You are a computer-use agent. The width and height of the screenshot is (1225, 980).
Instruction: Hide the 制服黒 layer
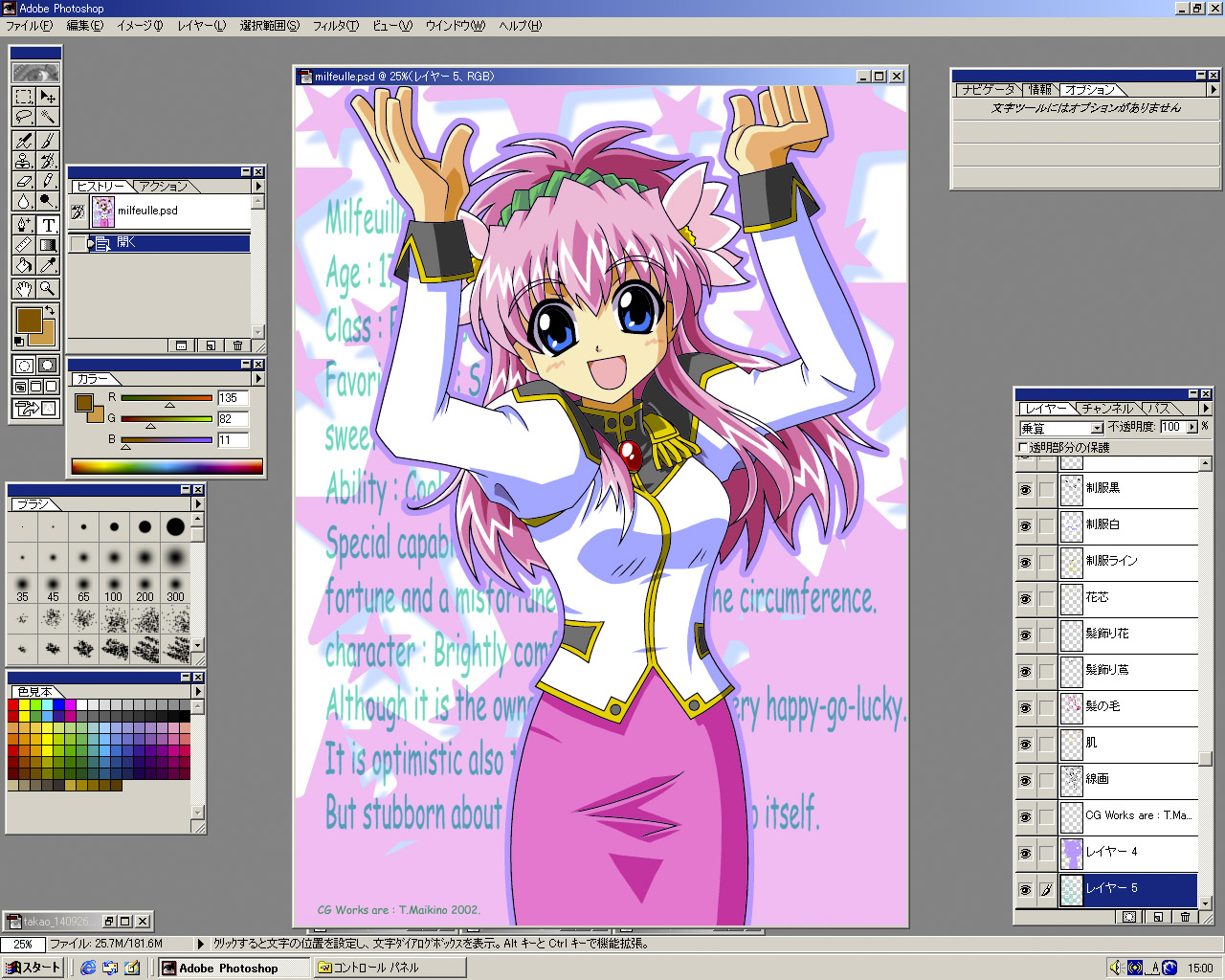[1025, 489]
